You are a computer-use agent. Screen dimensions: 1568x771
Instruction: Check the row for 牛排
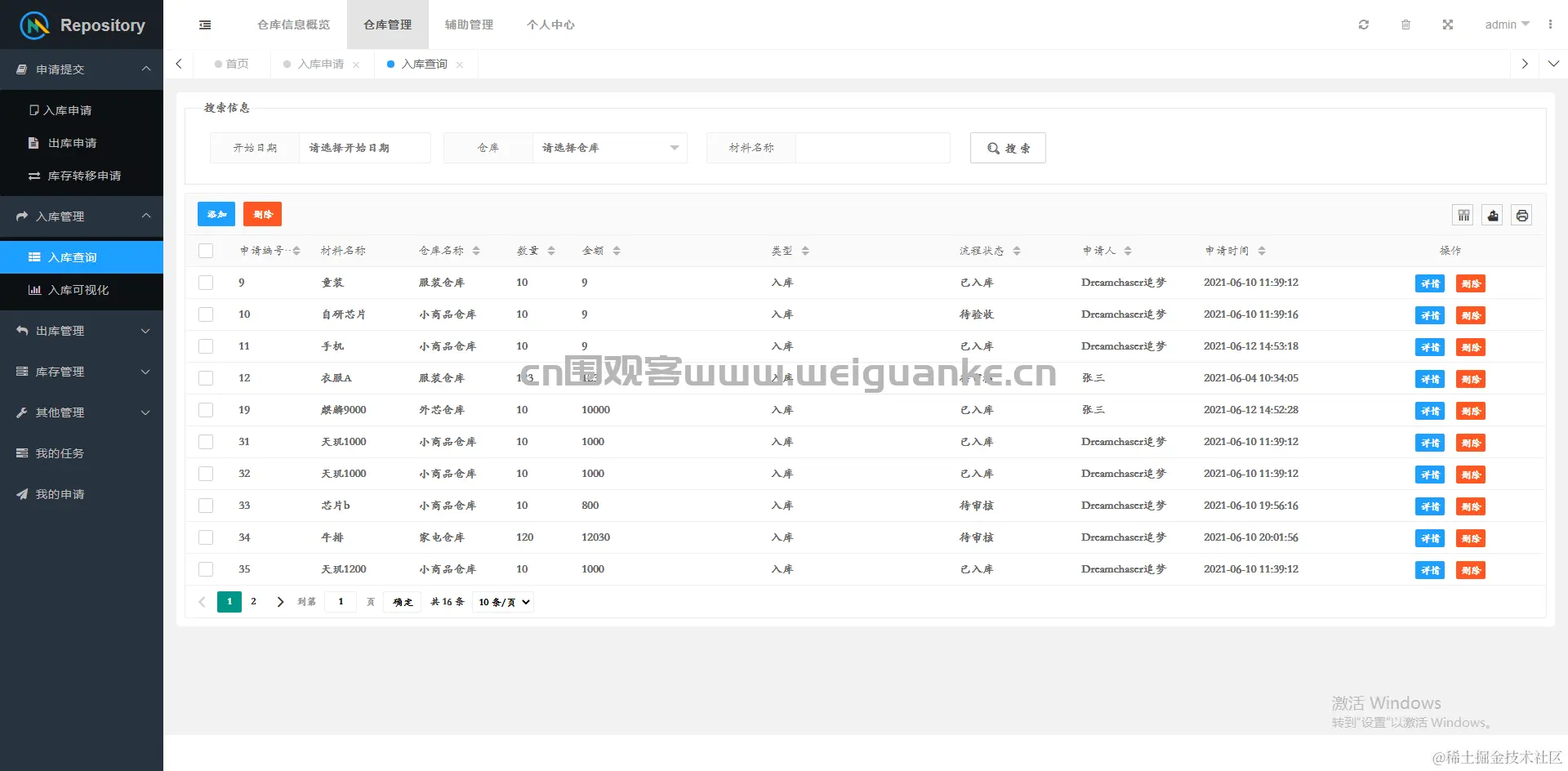[x=206, y=537]
